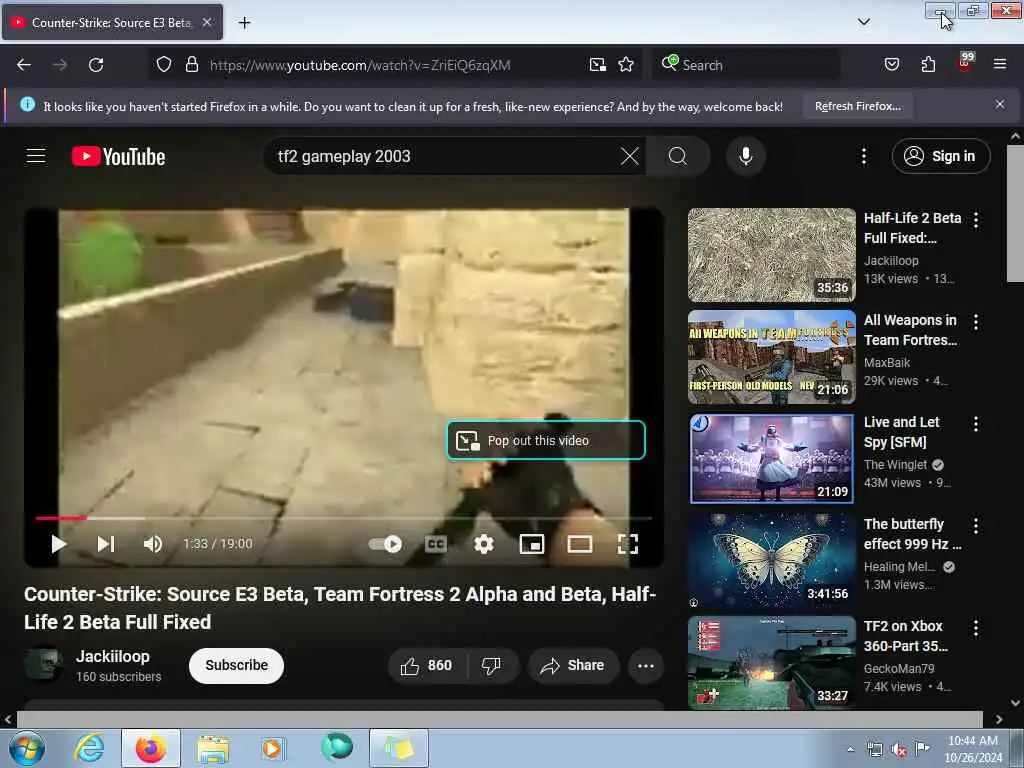The height and width of the screenshot is (768, 1024).
Task: Dismiss the Firefox refresh notification bar
Action: 1000,104
